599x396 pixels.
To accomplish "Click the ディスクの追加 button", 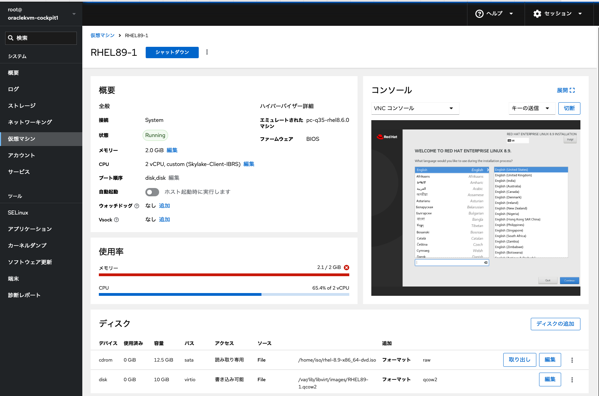I will click(x=555, y=324).
